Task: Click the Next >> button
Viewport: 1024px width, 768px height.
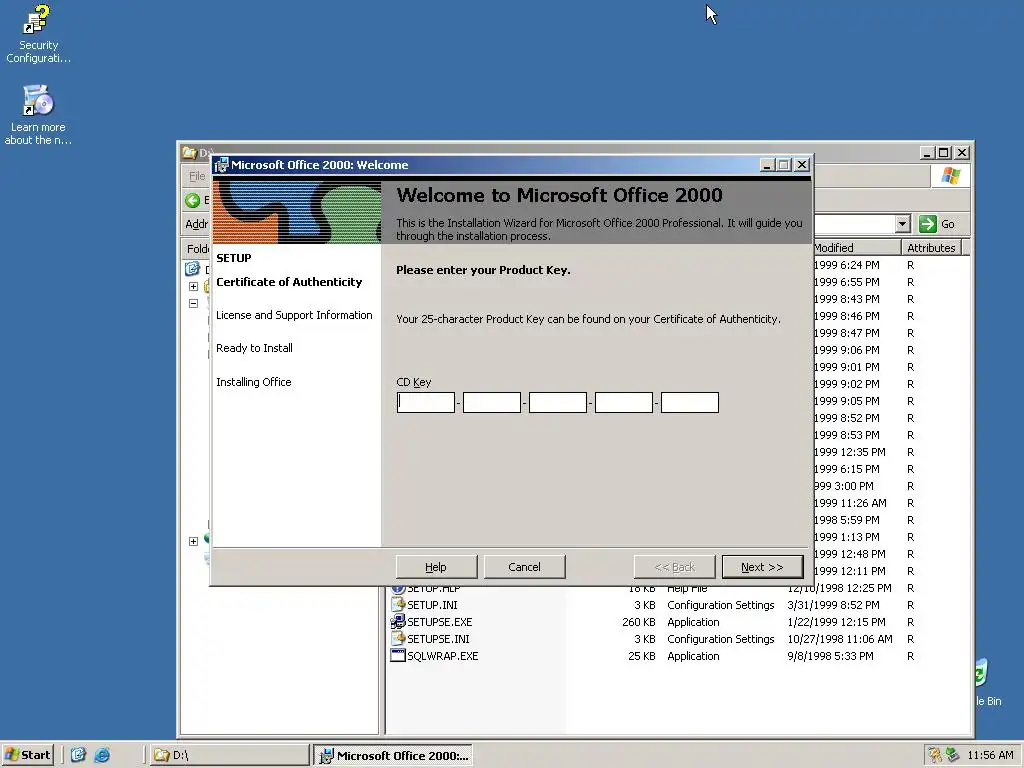Action: tap(762, 567)
